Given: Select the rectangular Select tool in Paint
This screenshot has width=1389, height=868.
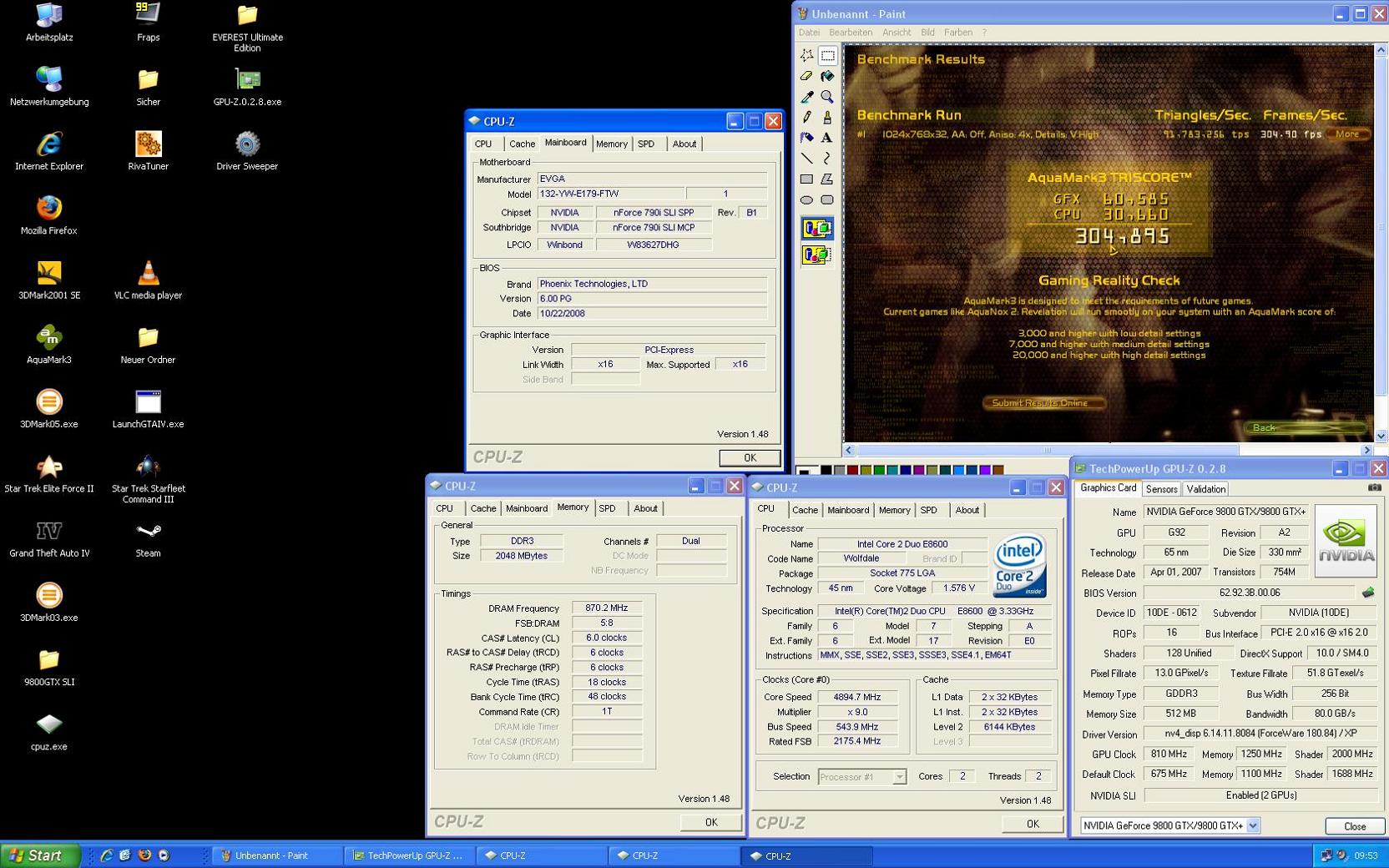Looking at the screenshot, I should click(827, 56).
